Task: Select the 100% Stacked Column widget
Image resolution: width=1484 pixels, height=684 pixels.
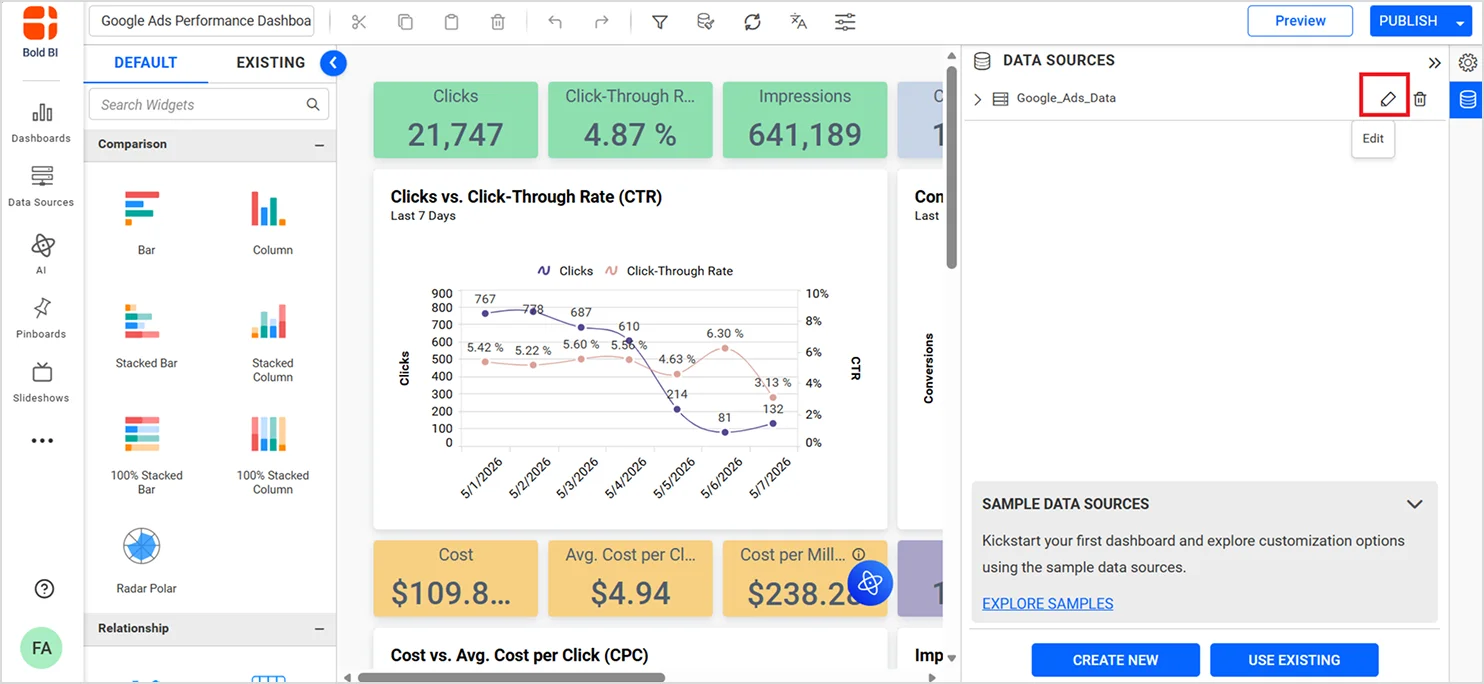Action: [272, 455]
